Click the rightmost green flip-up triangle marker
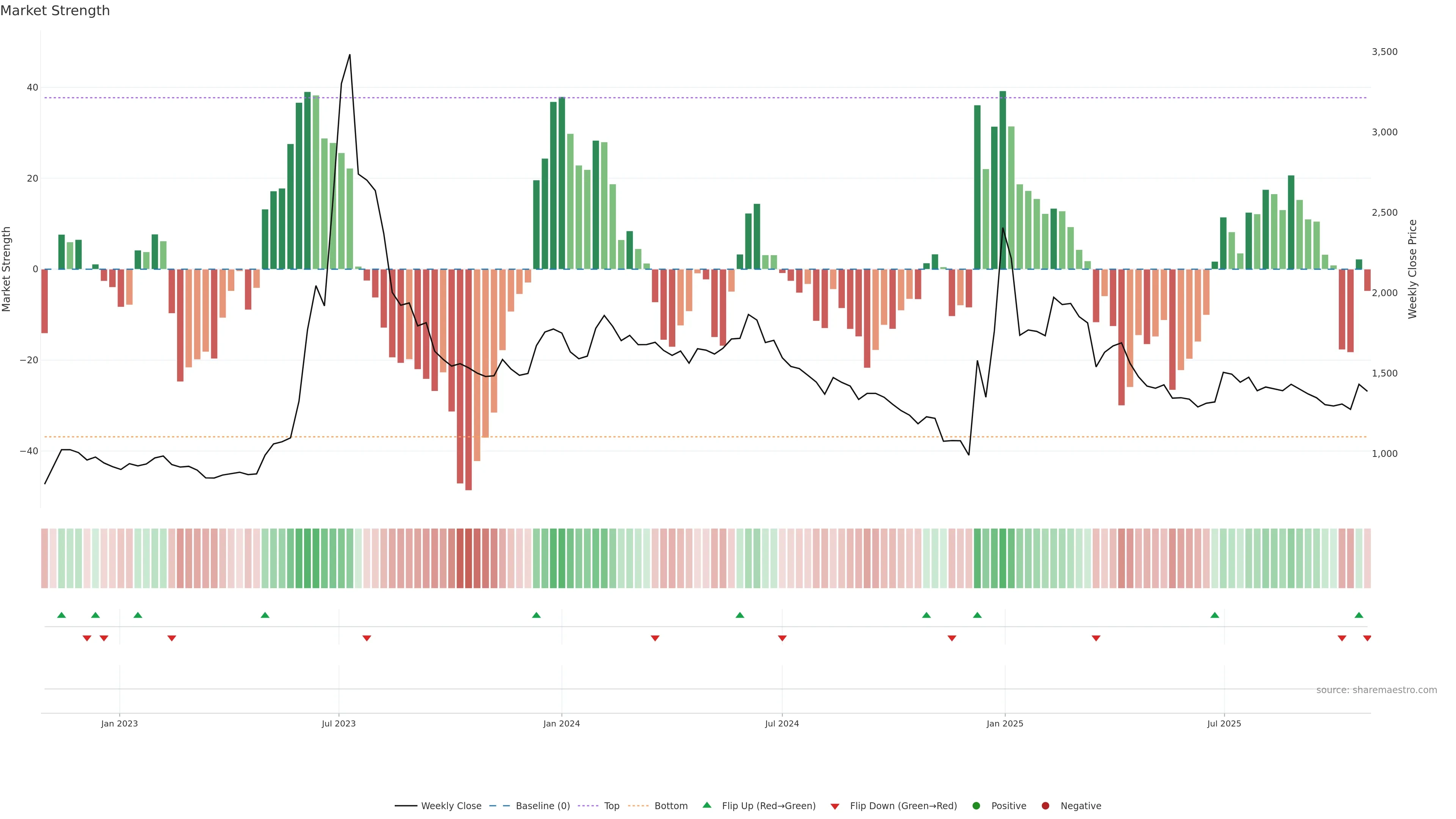Viewport: 1456px width, 819px height. tap(1359, 615)
